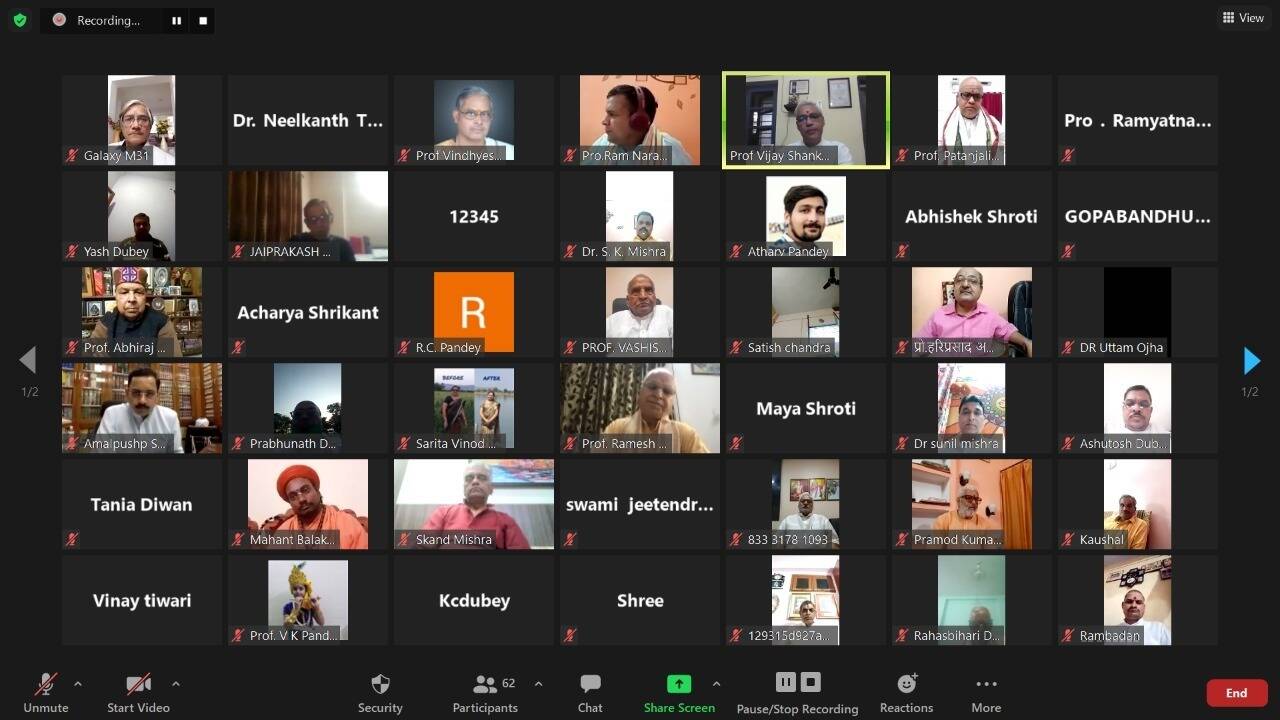
Task: Expand video options caret beside Start Video
Action: click(x=176, y=684)
